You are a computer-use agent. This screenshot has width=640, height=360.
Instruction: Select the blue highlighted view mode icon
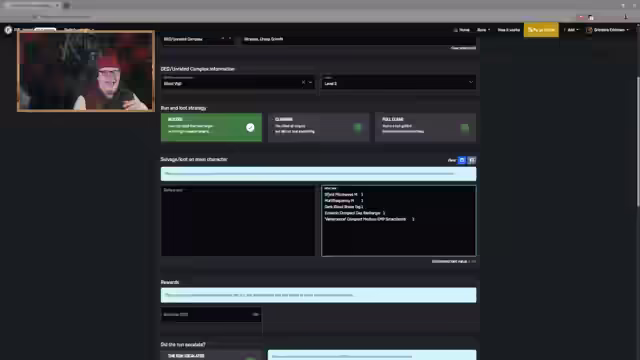click(x=462, y=160)
